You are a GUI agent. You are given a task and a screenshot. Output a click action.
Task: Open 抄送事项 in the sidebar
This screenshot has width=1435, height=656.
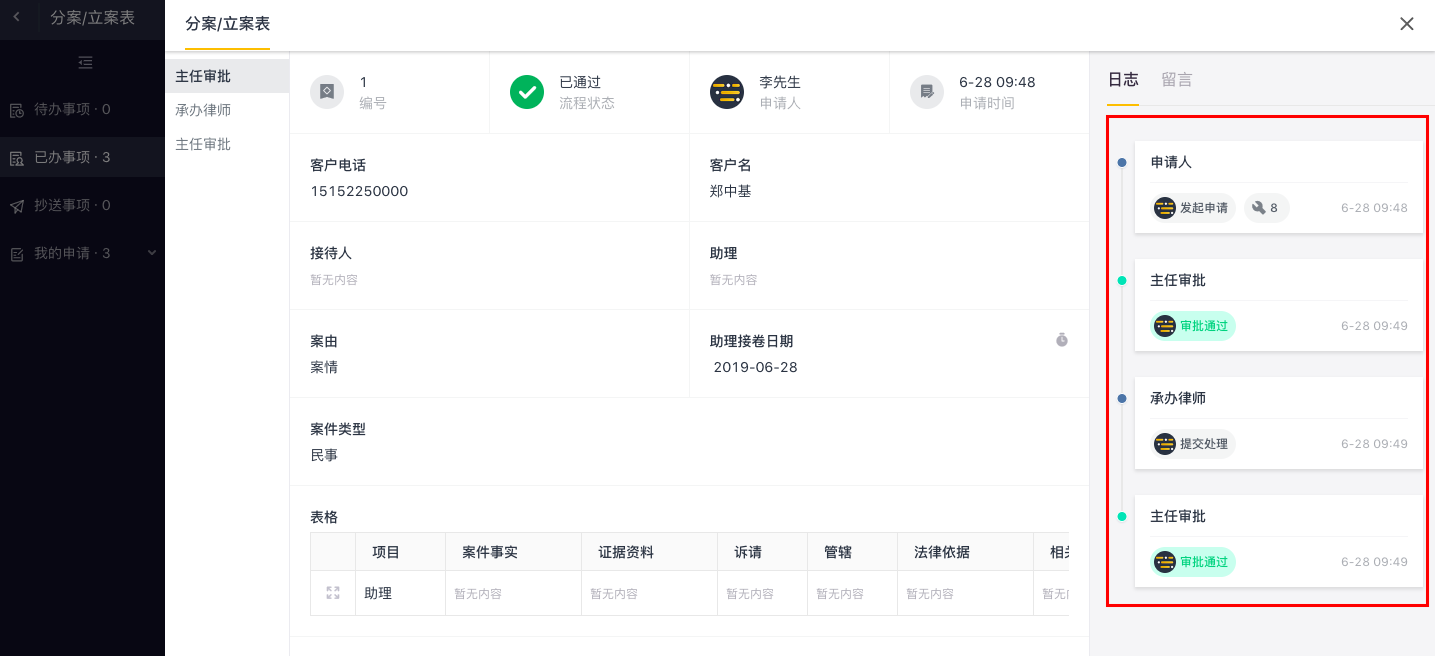(72, 205)
